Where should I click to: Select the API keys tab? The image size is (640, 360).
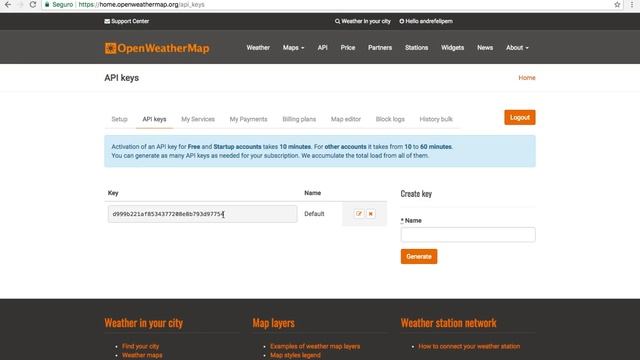[x=154, y=119]
